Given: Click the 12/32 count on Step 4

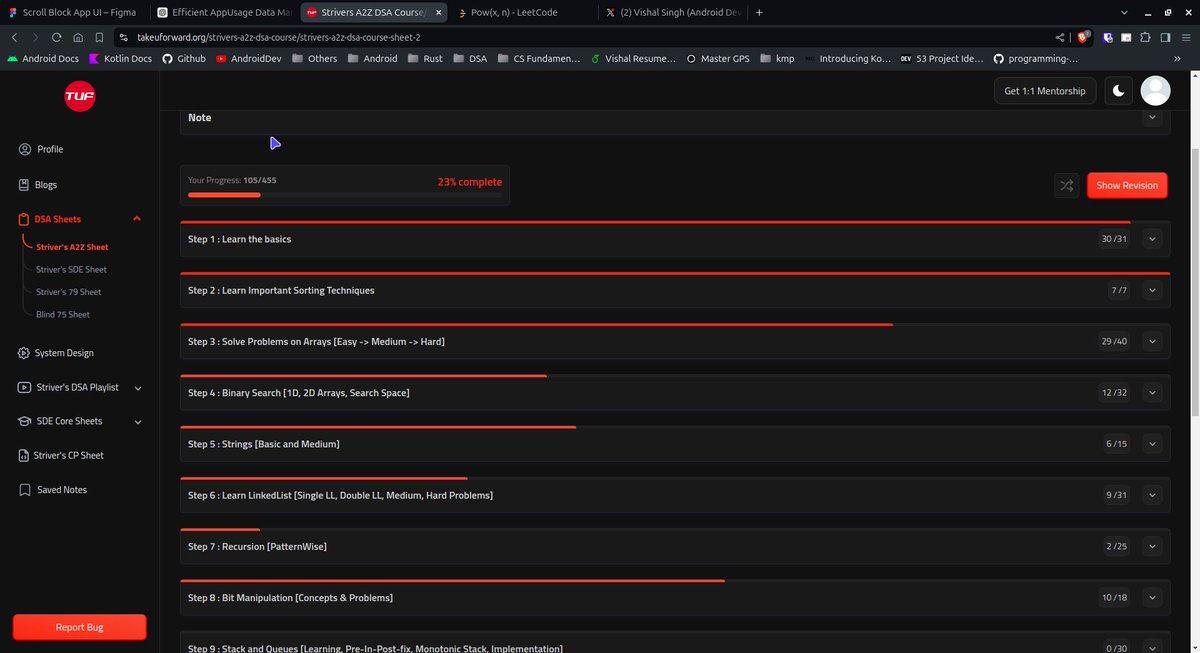Looking at the screenshot, I should point(1114,393).
